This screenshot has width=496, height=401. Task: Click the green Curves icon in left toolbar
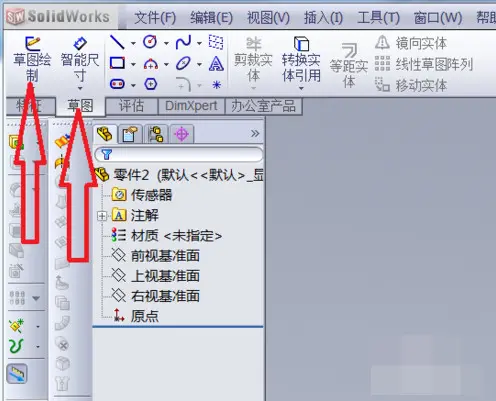pos(16,346)
